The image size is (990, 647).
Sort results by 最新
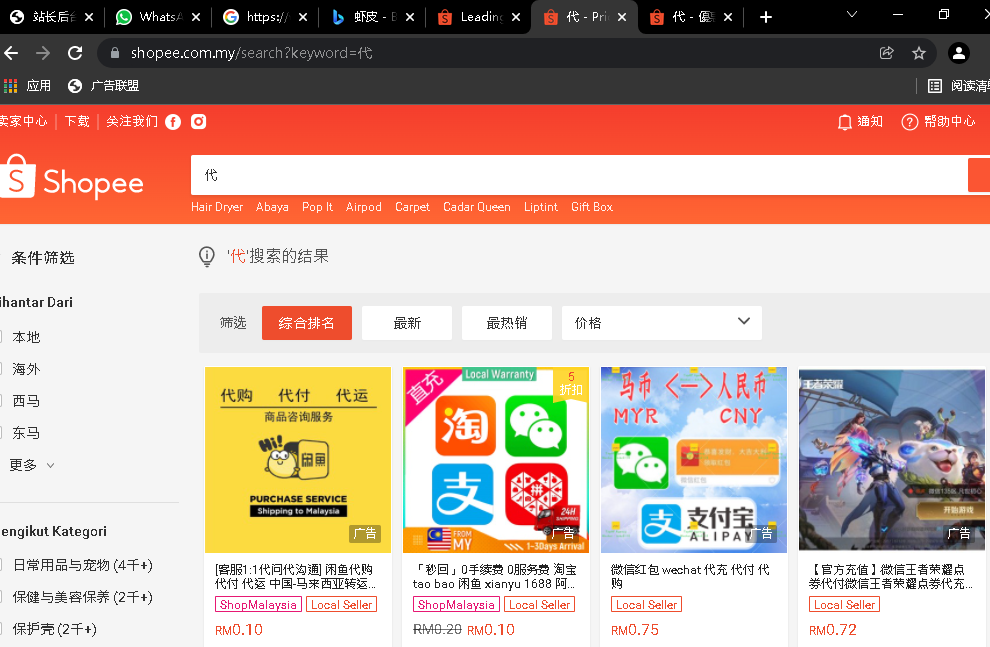(407, 323)
